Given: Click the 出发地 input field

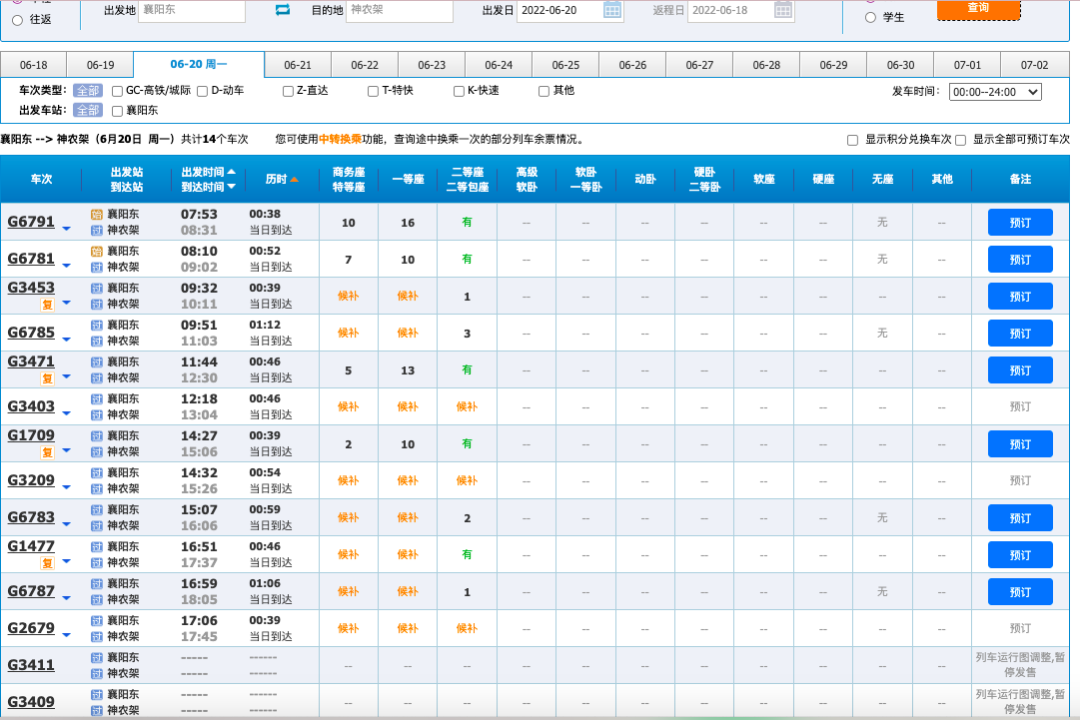Looking at the screenshot, I should [191, 10].
